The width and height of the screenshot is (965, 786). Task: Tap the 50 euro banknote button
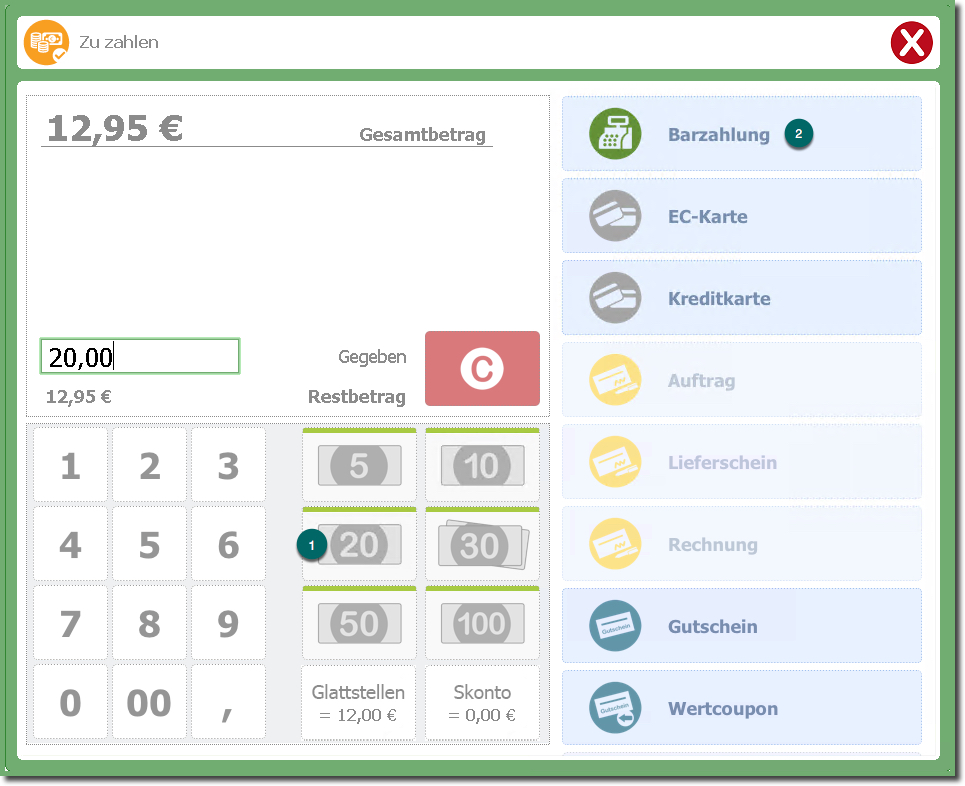click(x=359, y=624)
